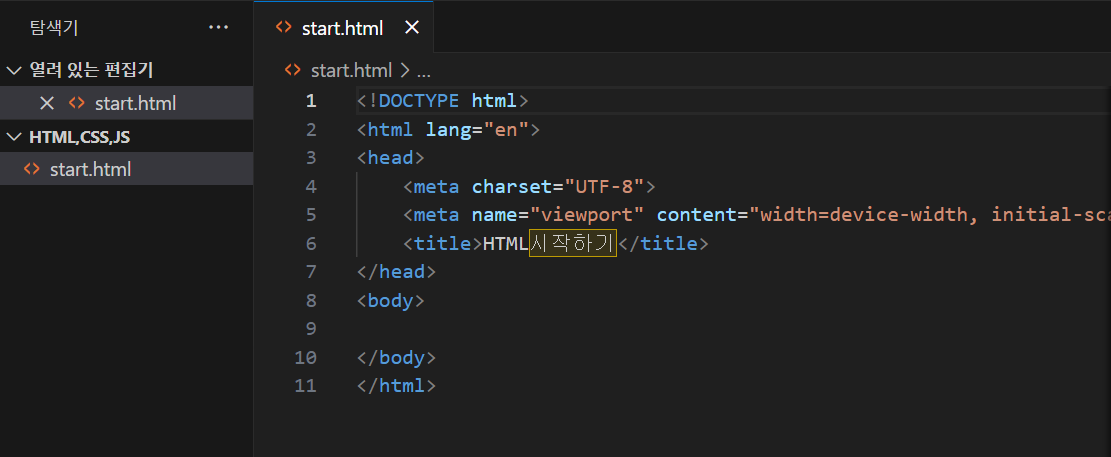Screen dimensions: 1111x457
Task: Click the closing /body tag
Action: pyautogui.click(x=396, y=358)
